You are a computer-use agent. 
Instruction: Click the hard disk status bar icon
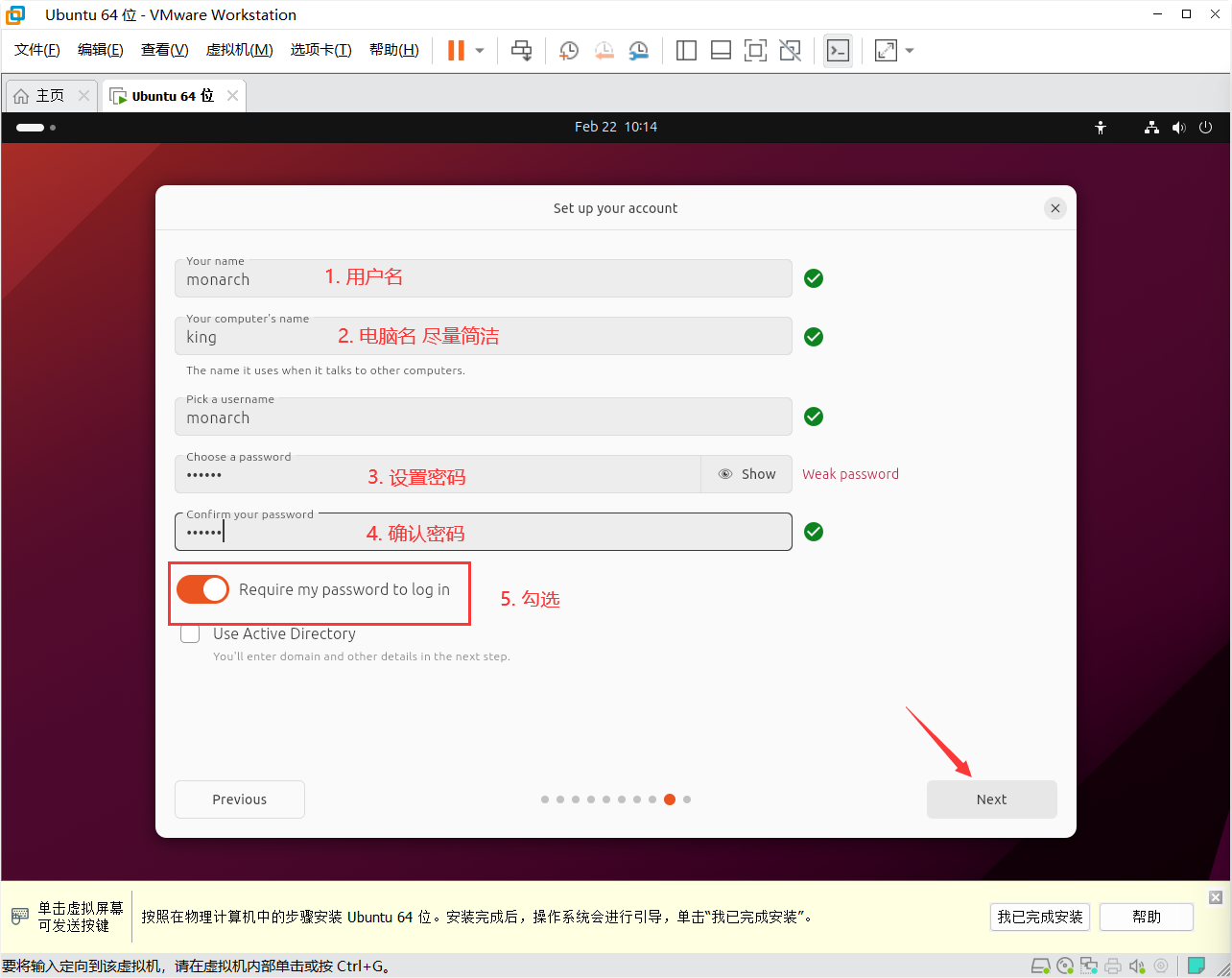[x=1040, y=966]
